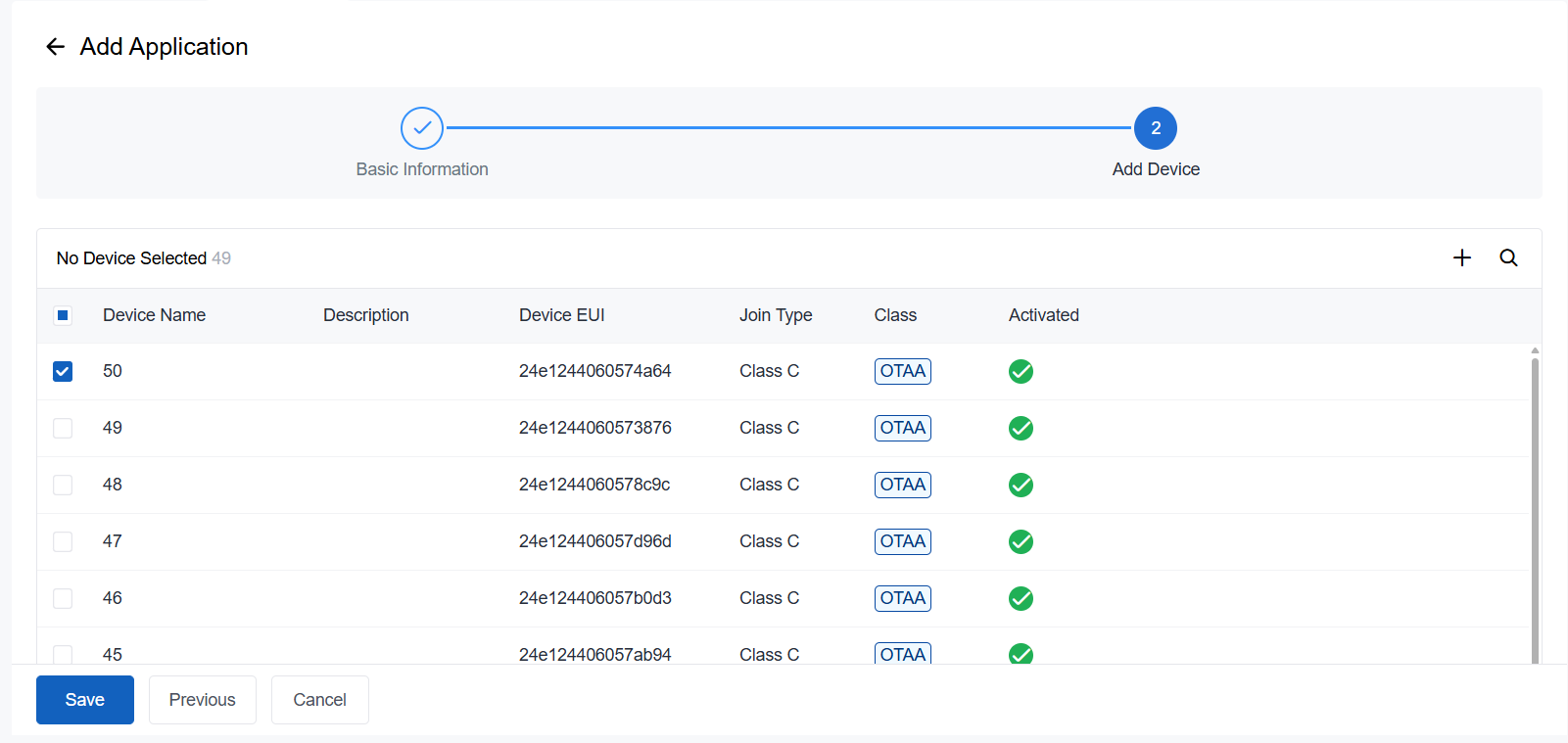Click the Add Device step label
This screenshot has height=743, width=1568.
(x=1156, y=169)
